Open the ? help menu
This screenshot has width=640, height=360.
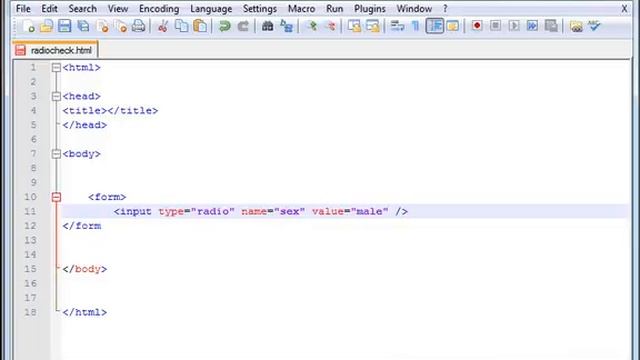click(x=445, y=9)
